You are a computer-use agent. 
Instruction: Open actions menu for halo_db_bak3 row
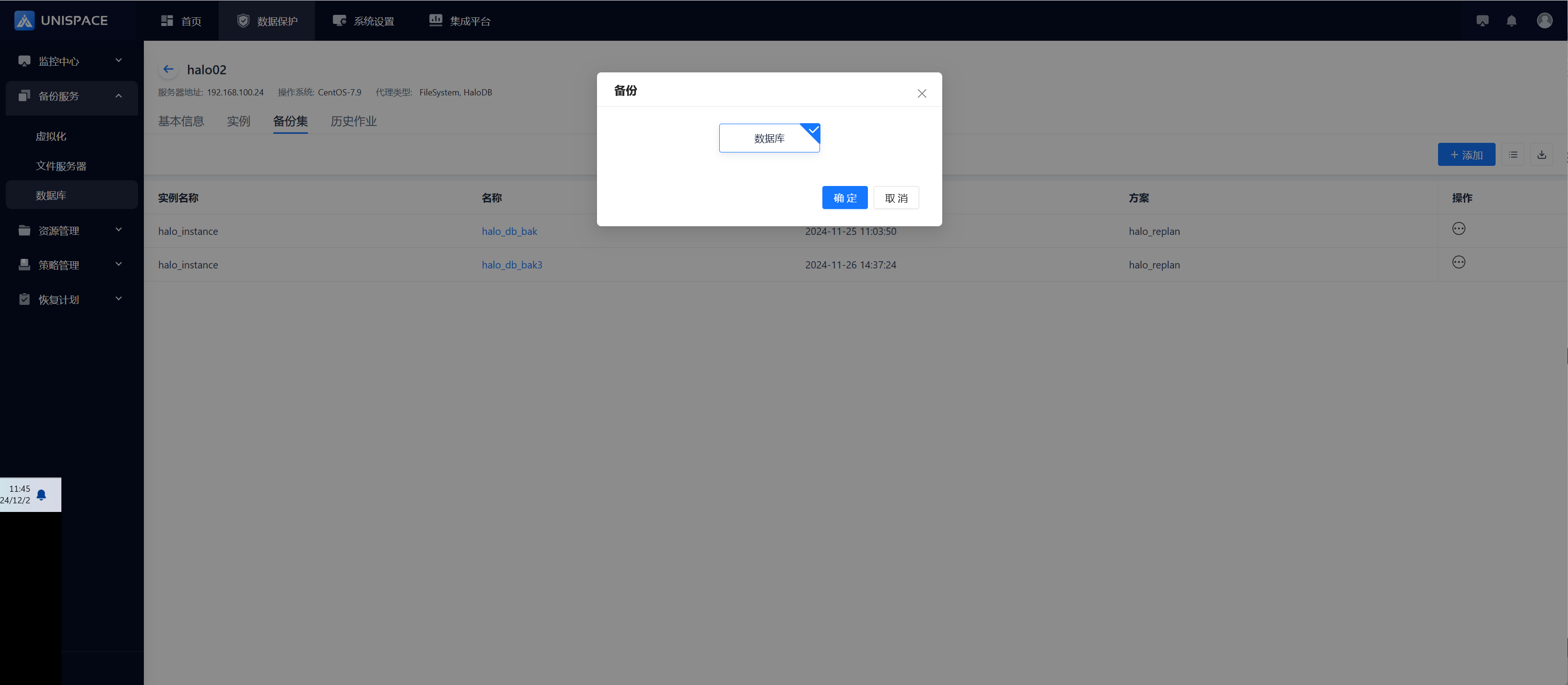pyautogui.click(x=1459, y=262)
